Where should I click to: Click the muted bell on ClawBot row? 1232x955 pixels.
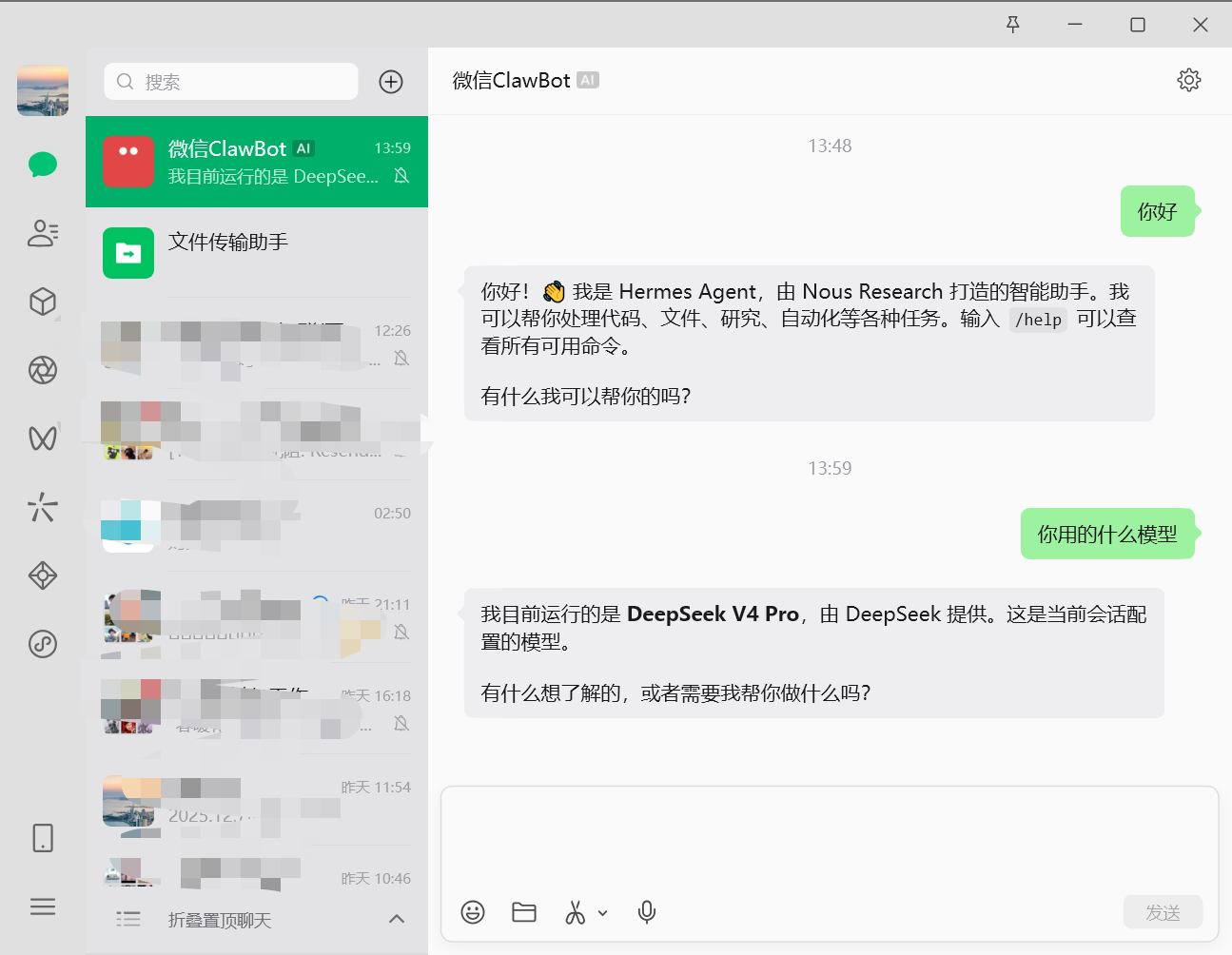pyautogui.click(x=401, y=176)
